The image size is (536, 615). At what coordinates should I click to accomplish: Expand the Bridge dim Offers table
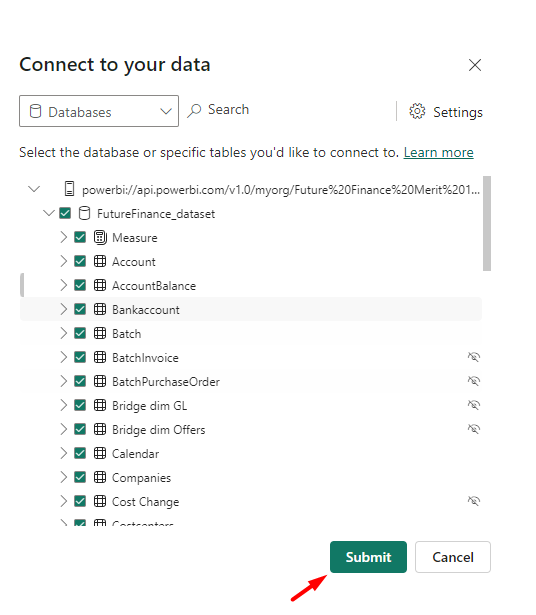point(64,429)
